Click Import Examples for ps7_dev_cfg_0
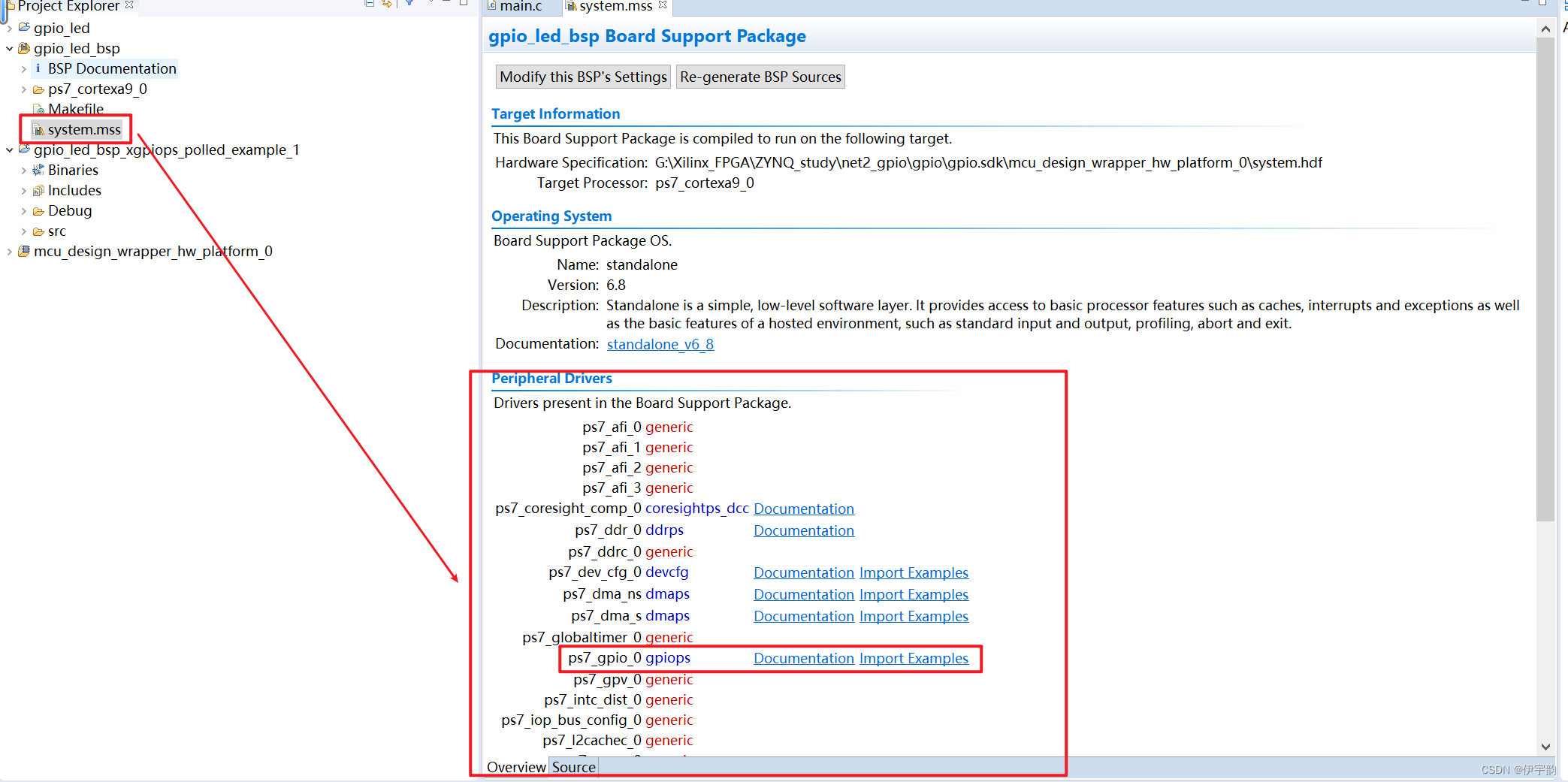 914,572
